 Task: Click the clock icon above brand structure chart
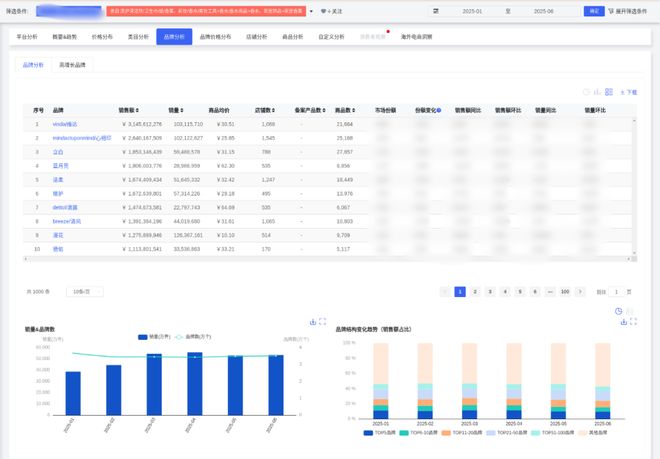(x=617, y=311)
